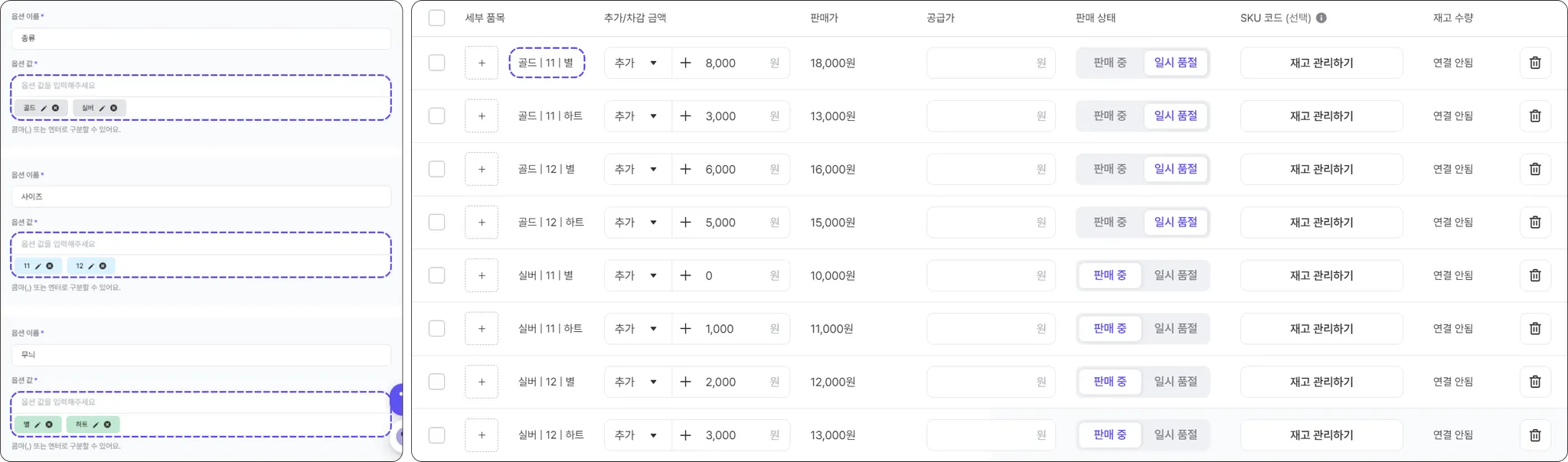The height and width of the screenshot is (462, 1568).
Task: Switch 골드 | 12 | 하트 to 판매 중
Action: click(x=1109, y=223)
